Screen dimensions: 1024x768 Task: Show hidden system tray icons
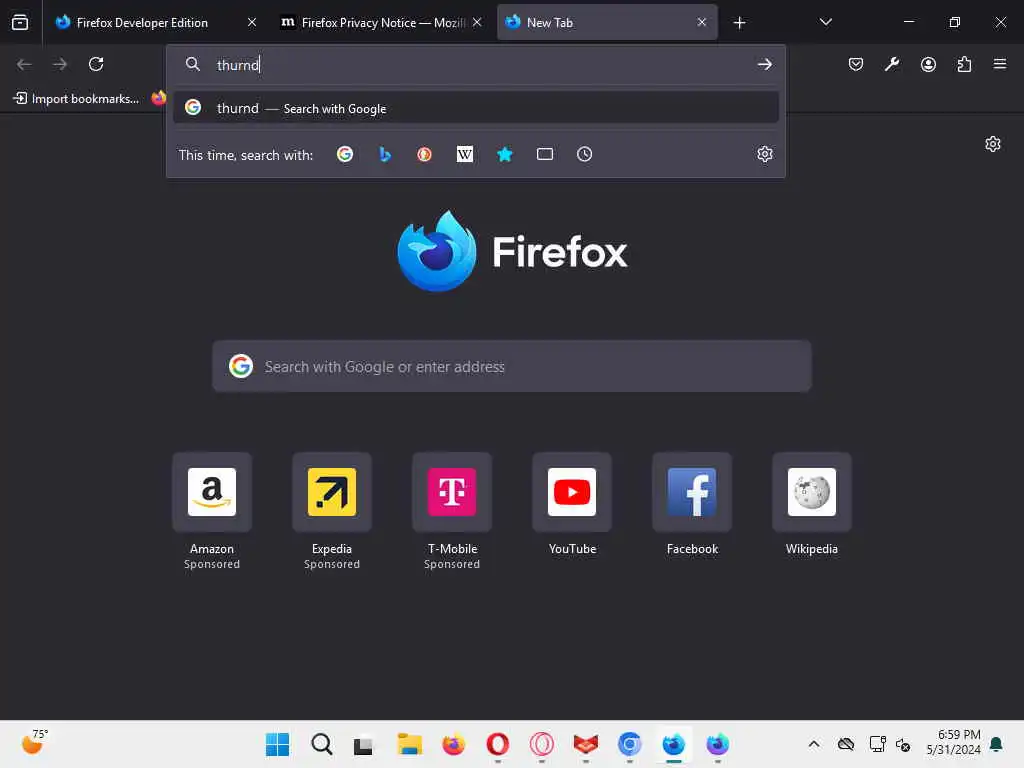[x=814, y=744]
